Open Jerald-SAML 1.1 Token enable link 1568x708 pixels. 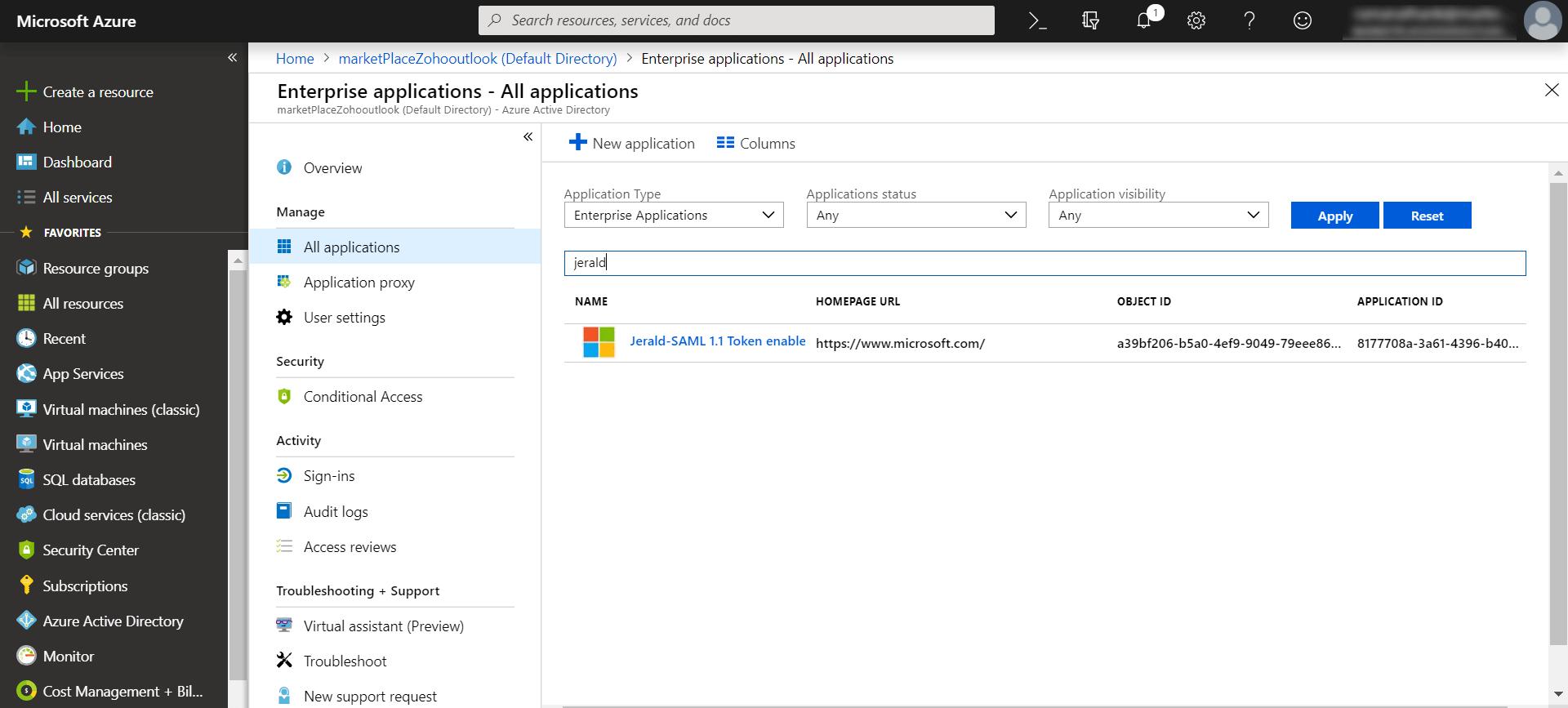pos(717,341)
